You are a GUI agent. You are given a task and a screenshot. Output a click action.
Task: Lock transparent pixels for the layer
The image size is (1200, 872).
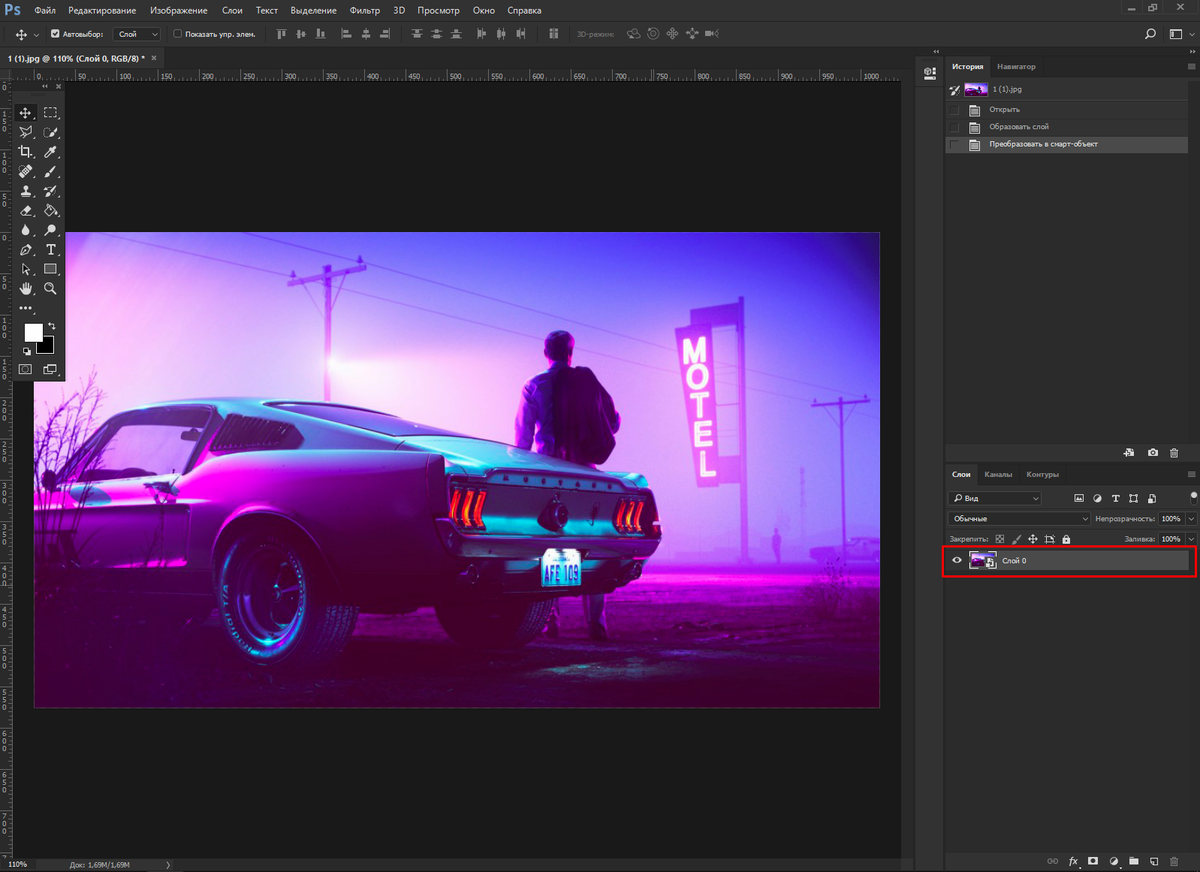[999, 539]
